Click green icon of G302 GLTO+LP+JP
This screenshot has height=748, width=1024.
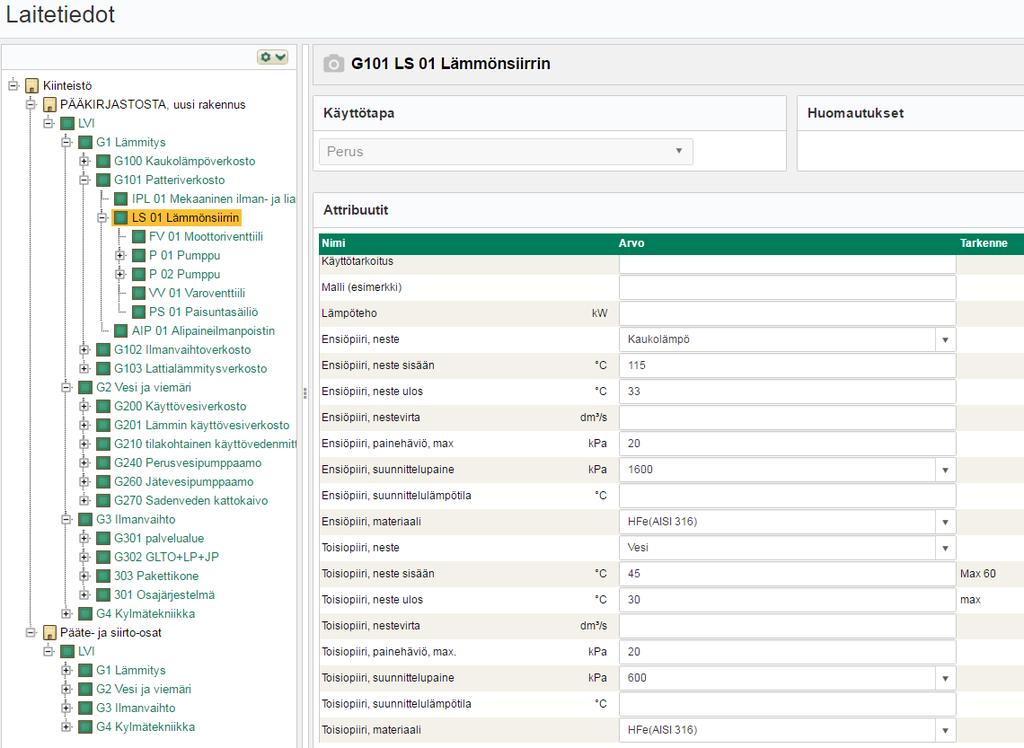[x=103, y=557]
